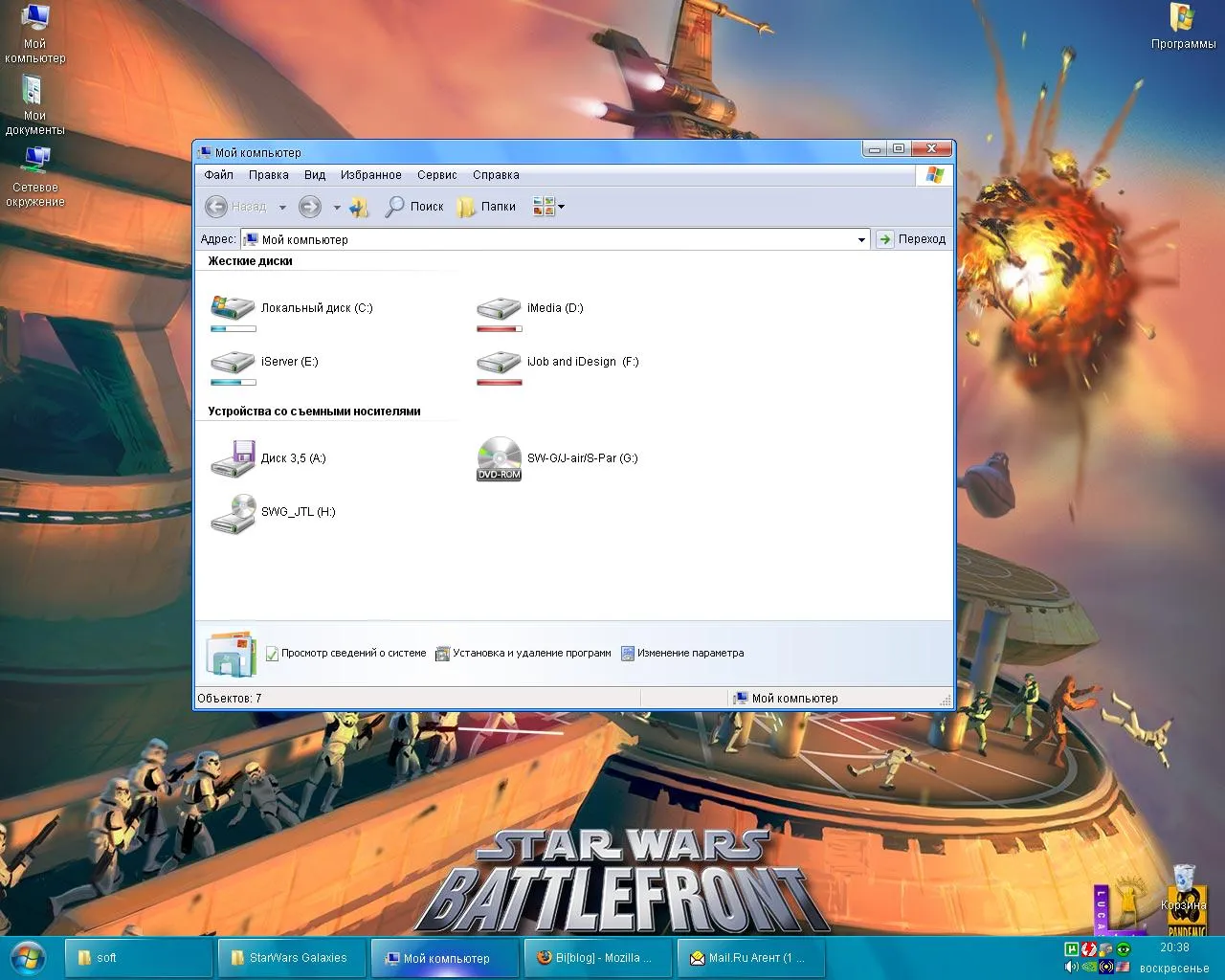The image size is (1225, 980).
Task: Open the Windows Start orb
Action: tap(29, 957)
